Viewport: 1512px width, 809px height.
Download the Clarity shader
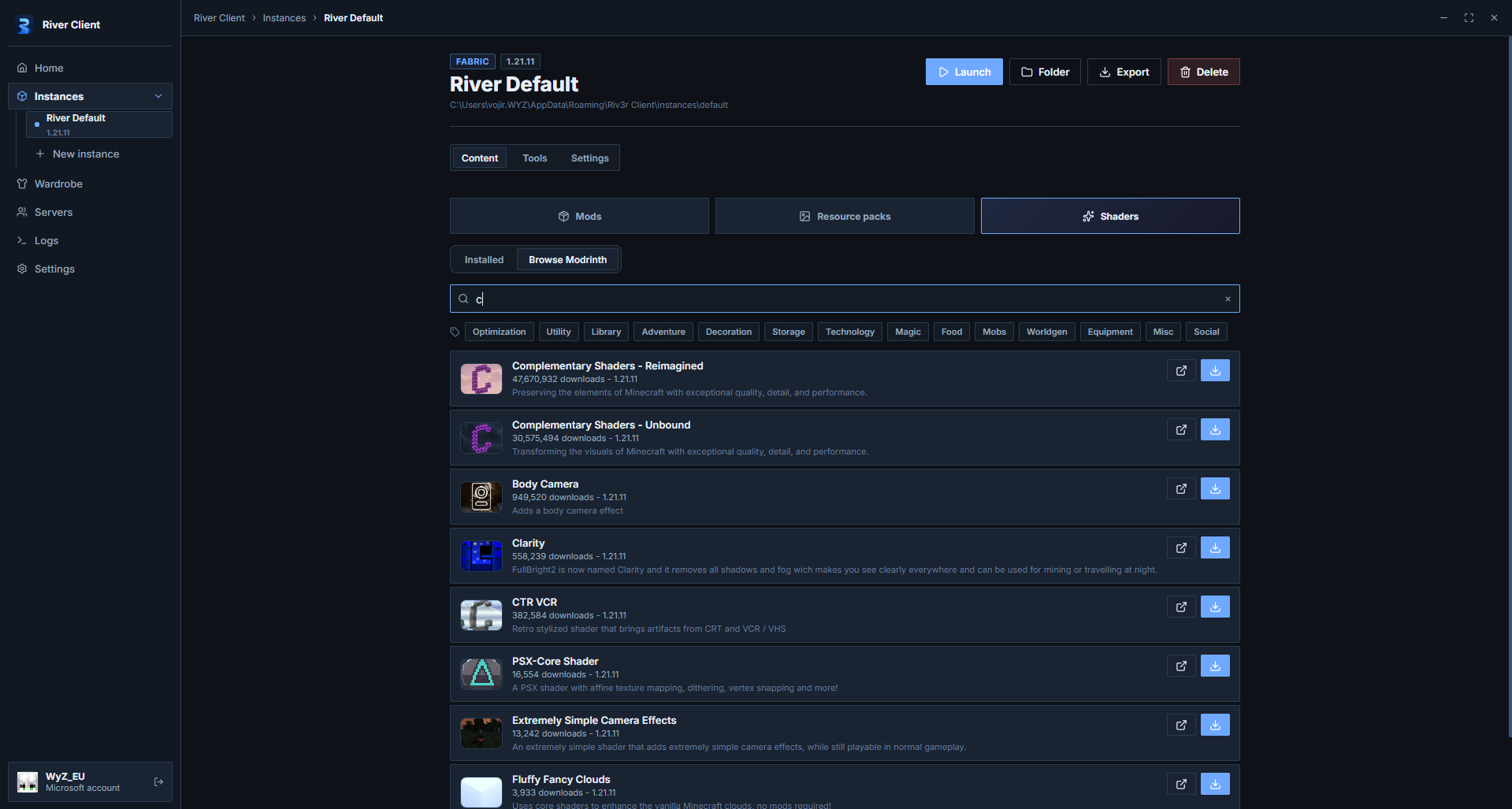[1215, 547]
